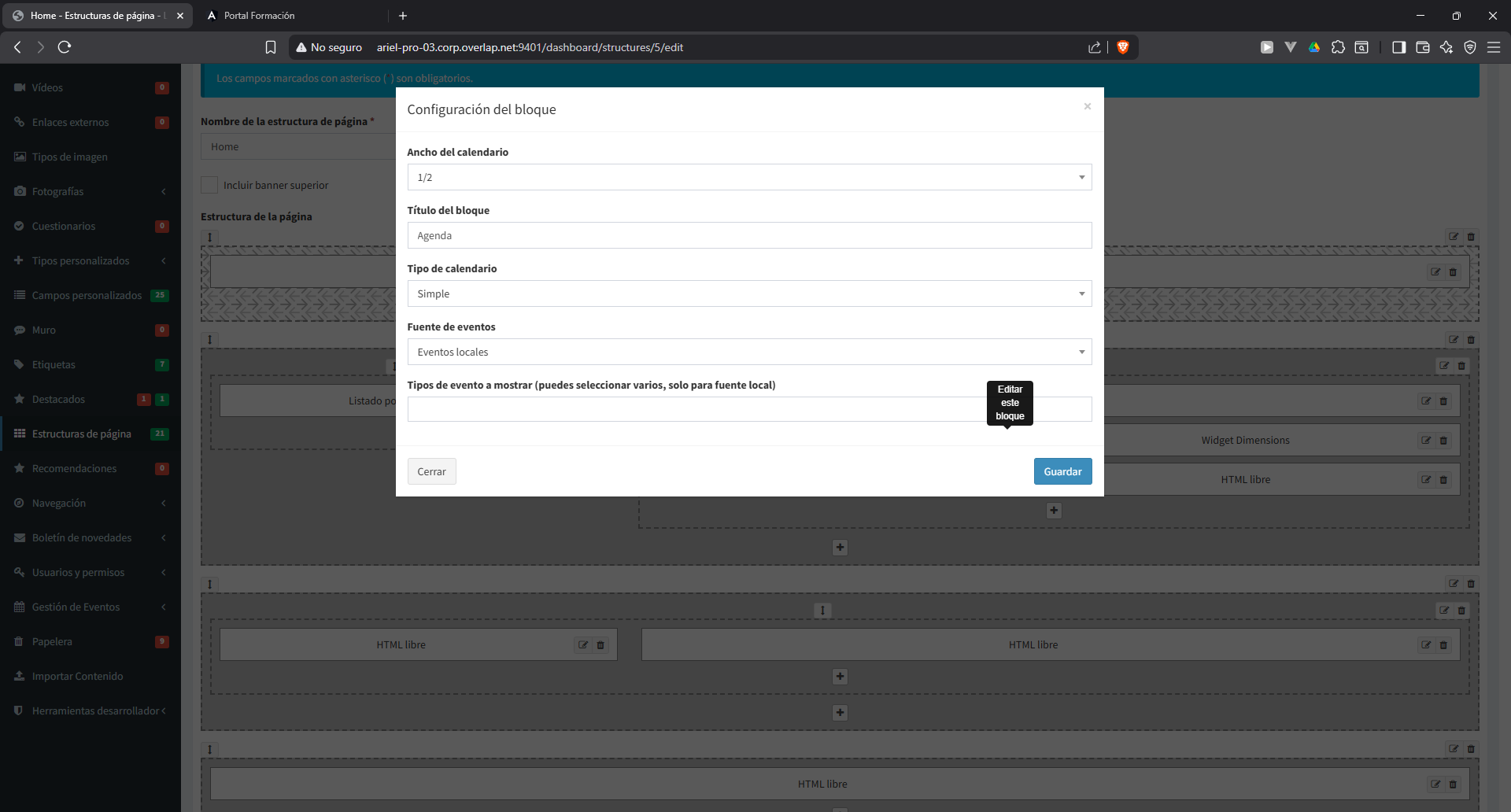Open Enlaces externos in the sidebar
The width and height of the screenshot is (1511, 812).
pos(91,122)
